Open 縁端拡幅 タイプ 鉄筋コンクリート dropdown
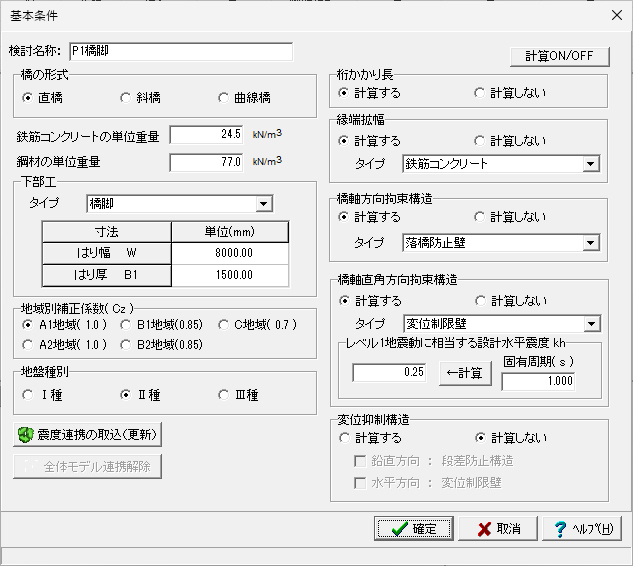This screenshot has height=566, width=633. (x=591, y=164)
